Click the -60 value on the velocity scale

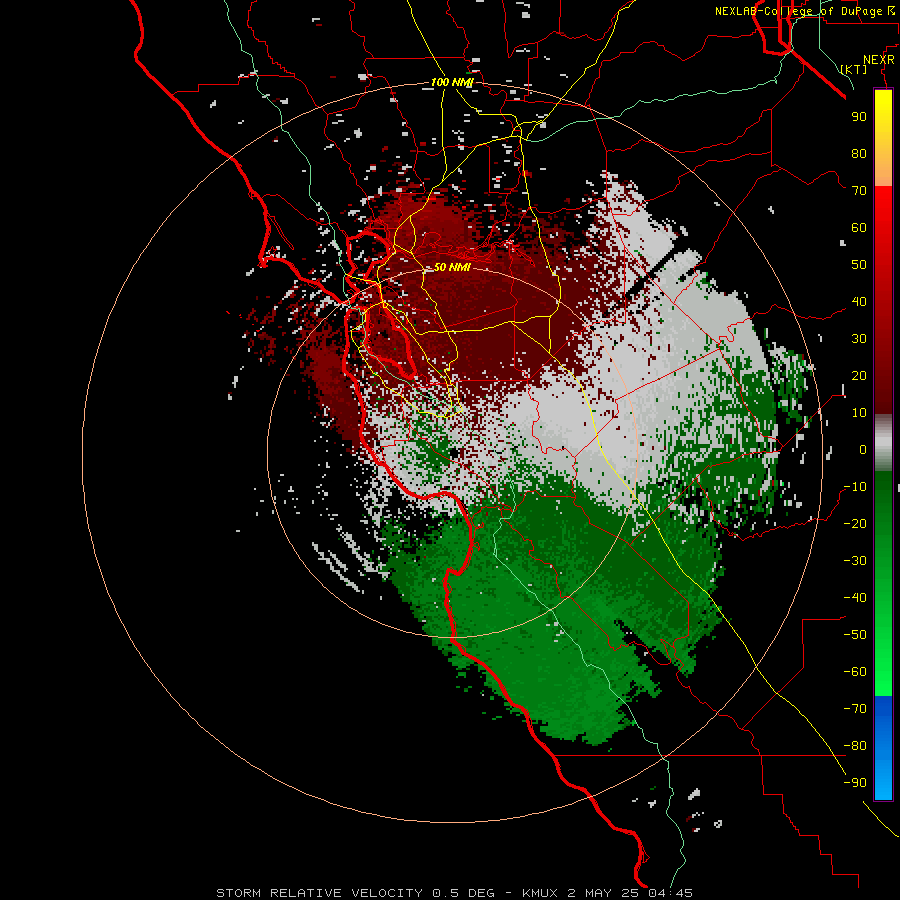click(x=855, y=672)
